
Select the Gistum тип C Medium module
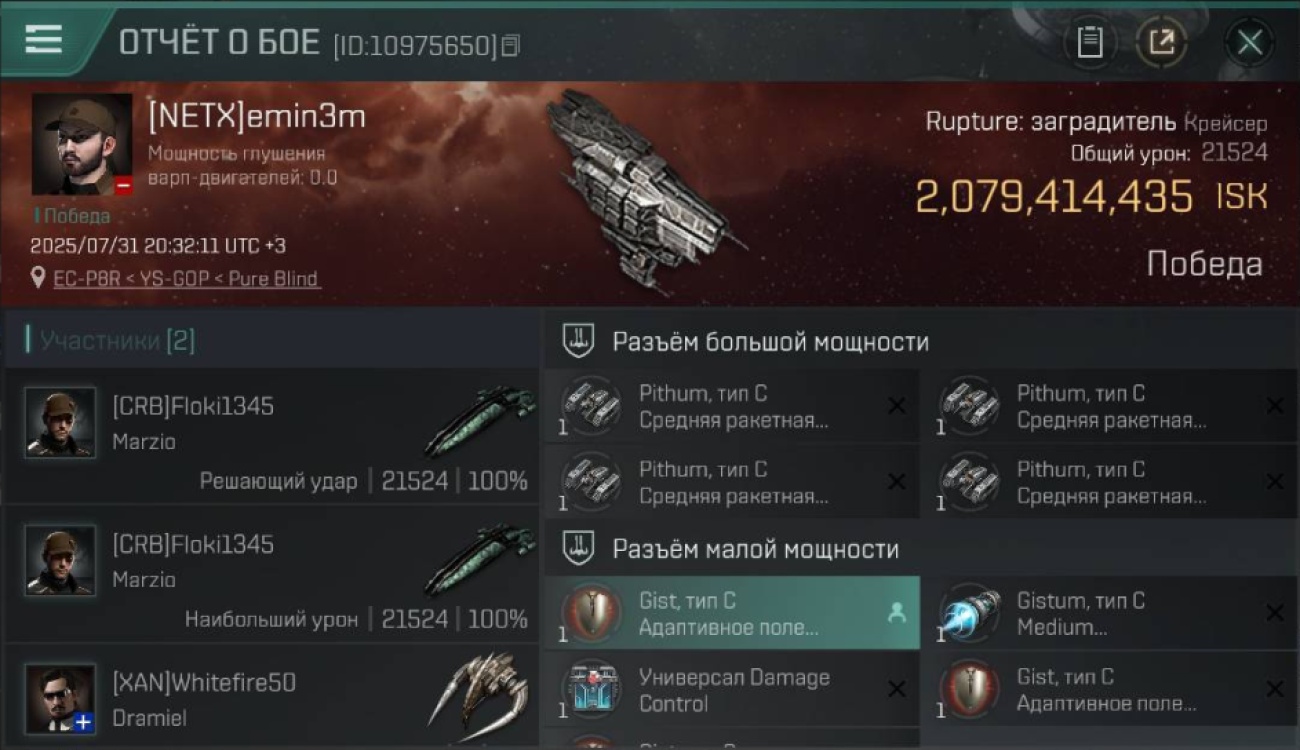click(1109, 613)
